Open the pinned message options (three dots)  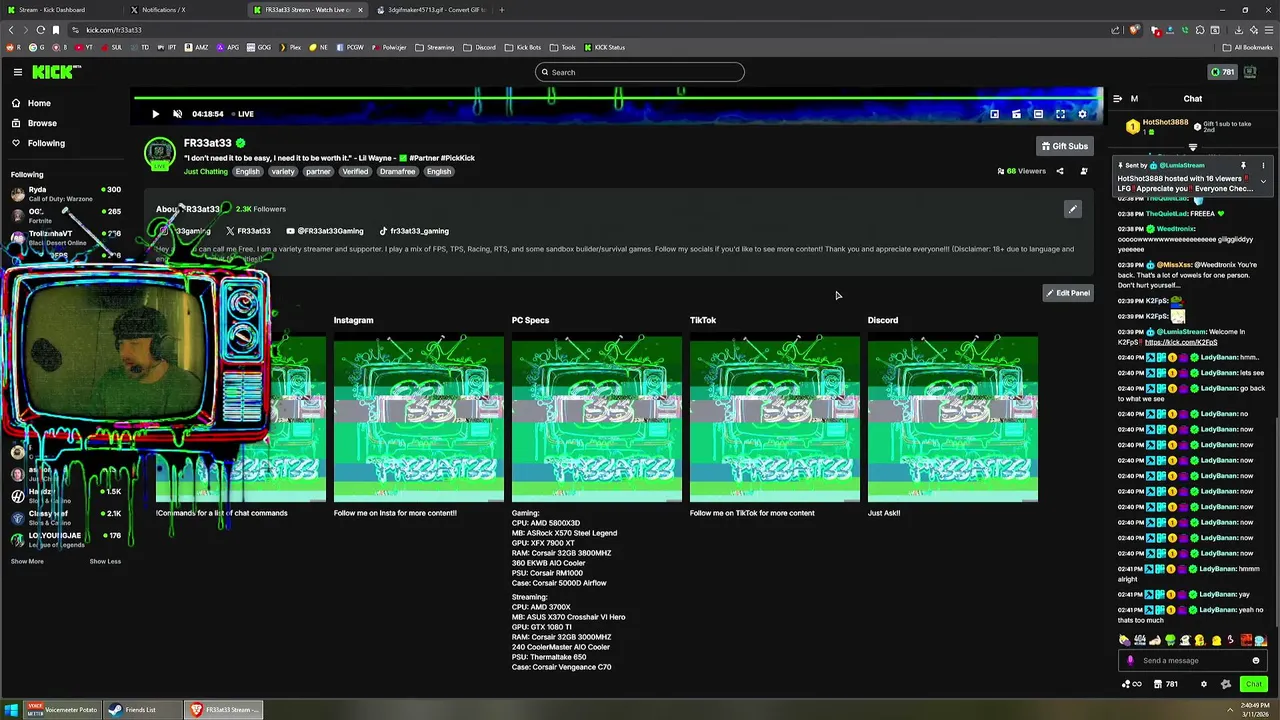1263,165
